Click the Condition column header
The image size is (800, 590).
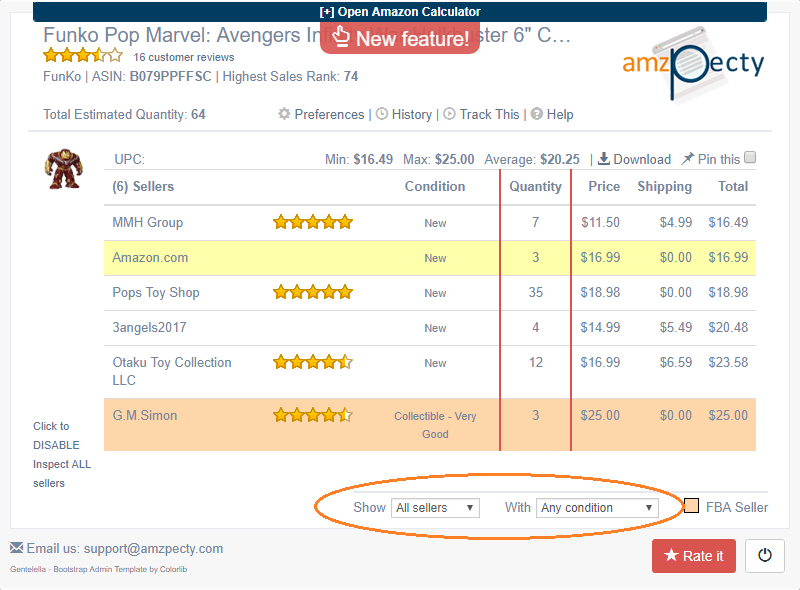435,186
